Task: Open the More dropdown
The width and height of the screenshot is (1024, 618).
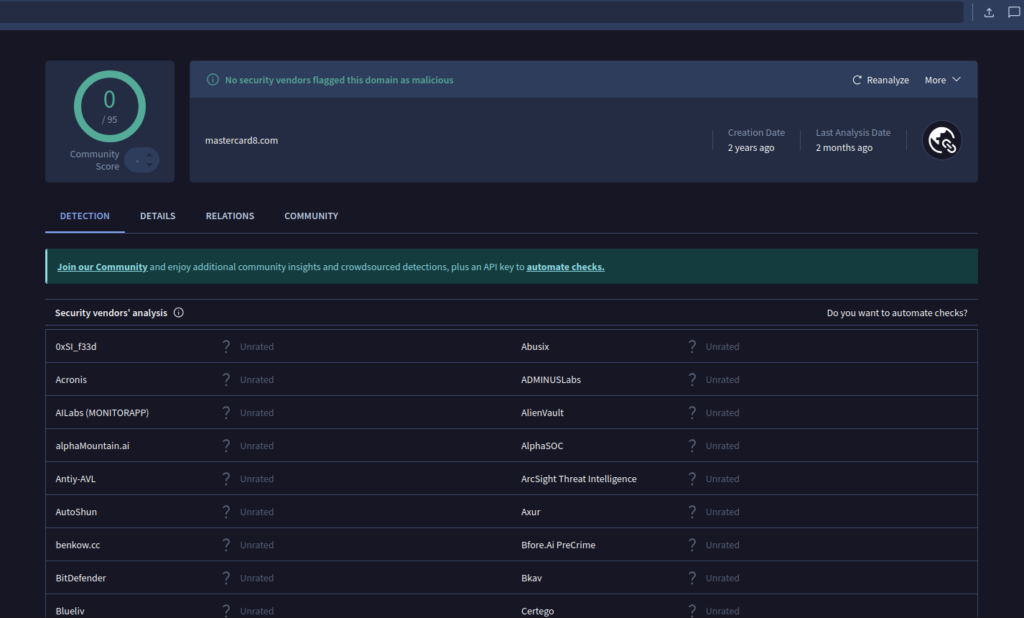Action: coord(941,79)
